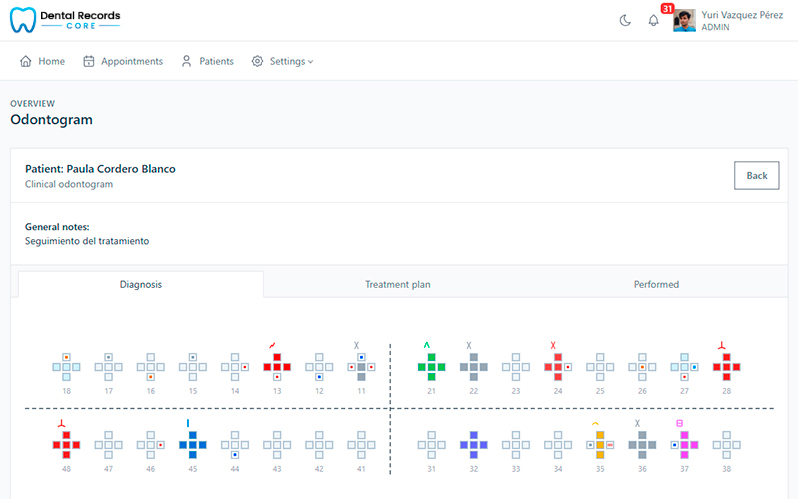Image resolution: width=798 pixels, height=499 pixels.
Task: Expand the Settings dropdown menu
Action: [282, 61]
